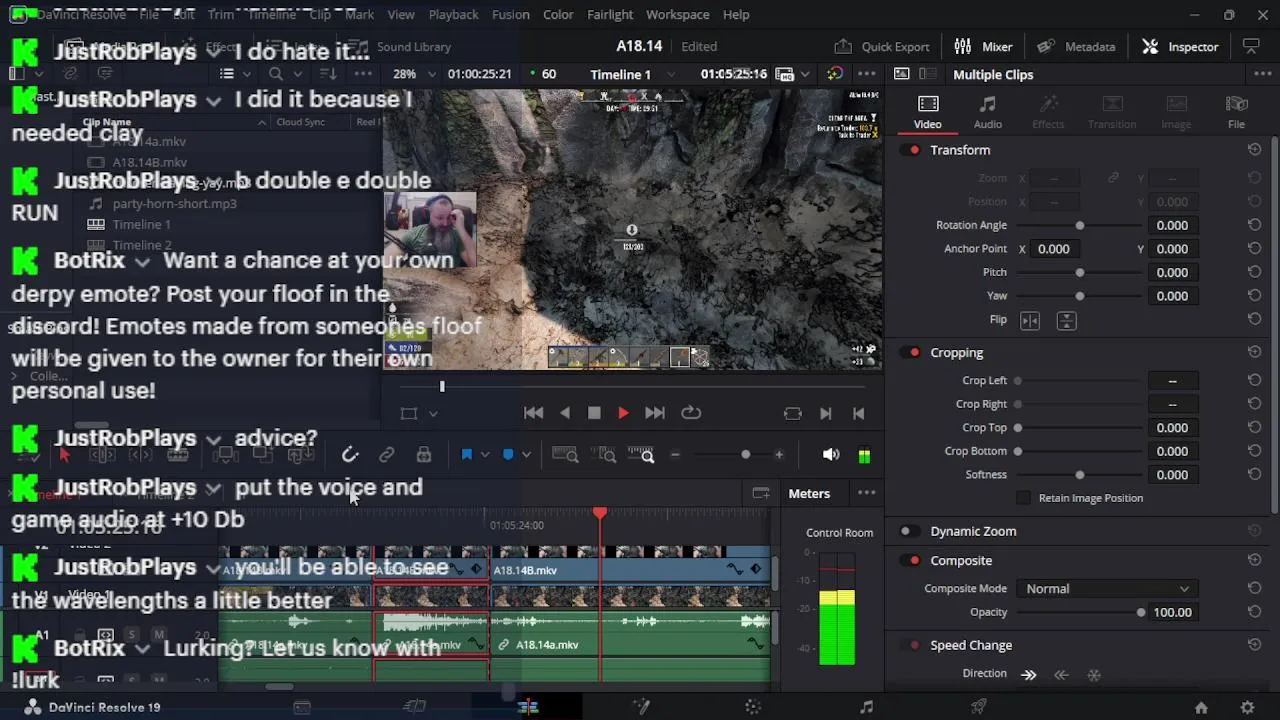Switch to the Inspector File tab
Viewport: 1280px width, 720px height.
tap(1237, 112)
